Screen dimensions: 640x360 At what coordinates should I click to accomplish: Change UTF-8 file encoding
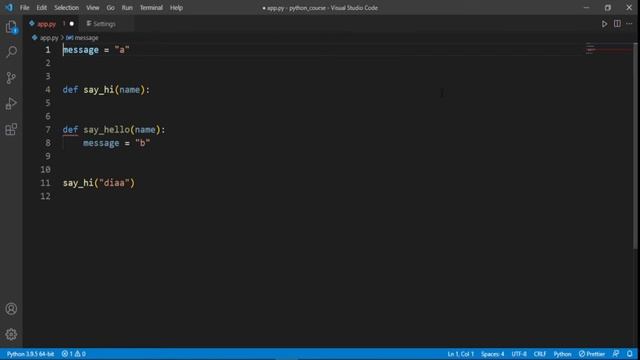(x=519, y=354)
